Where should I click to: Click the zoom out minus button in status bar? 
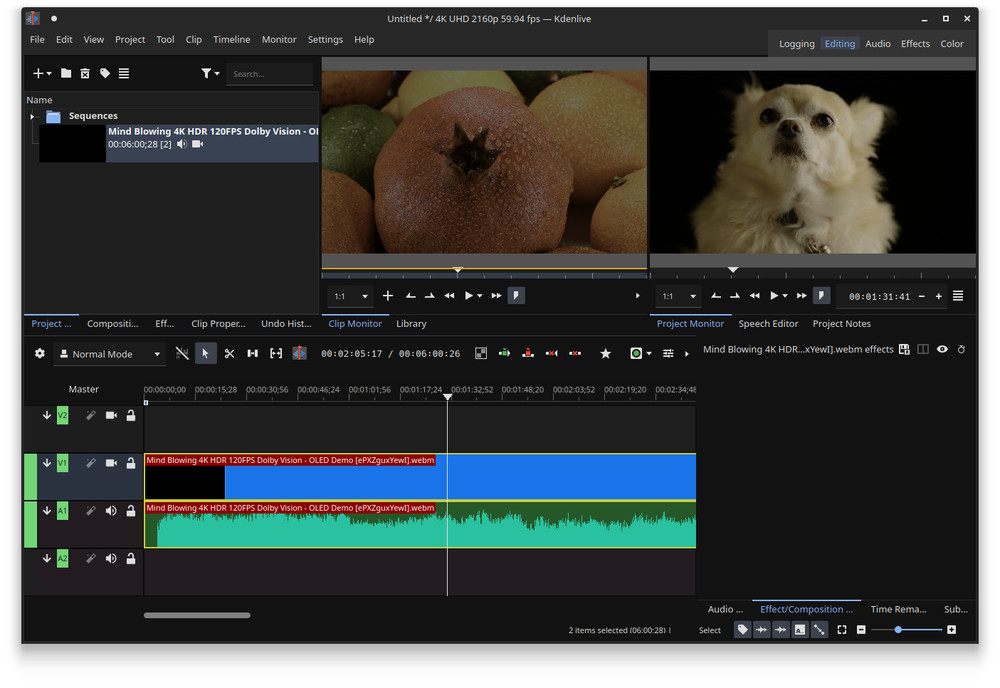(861, 630)
